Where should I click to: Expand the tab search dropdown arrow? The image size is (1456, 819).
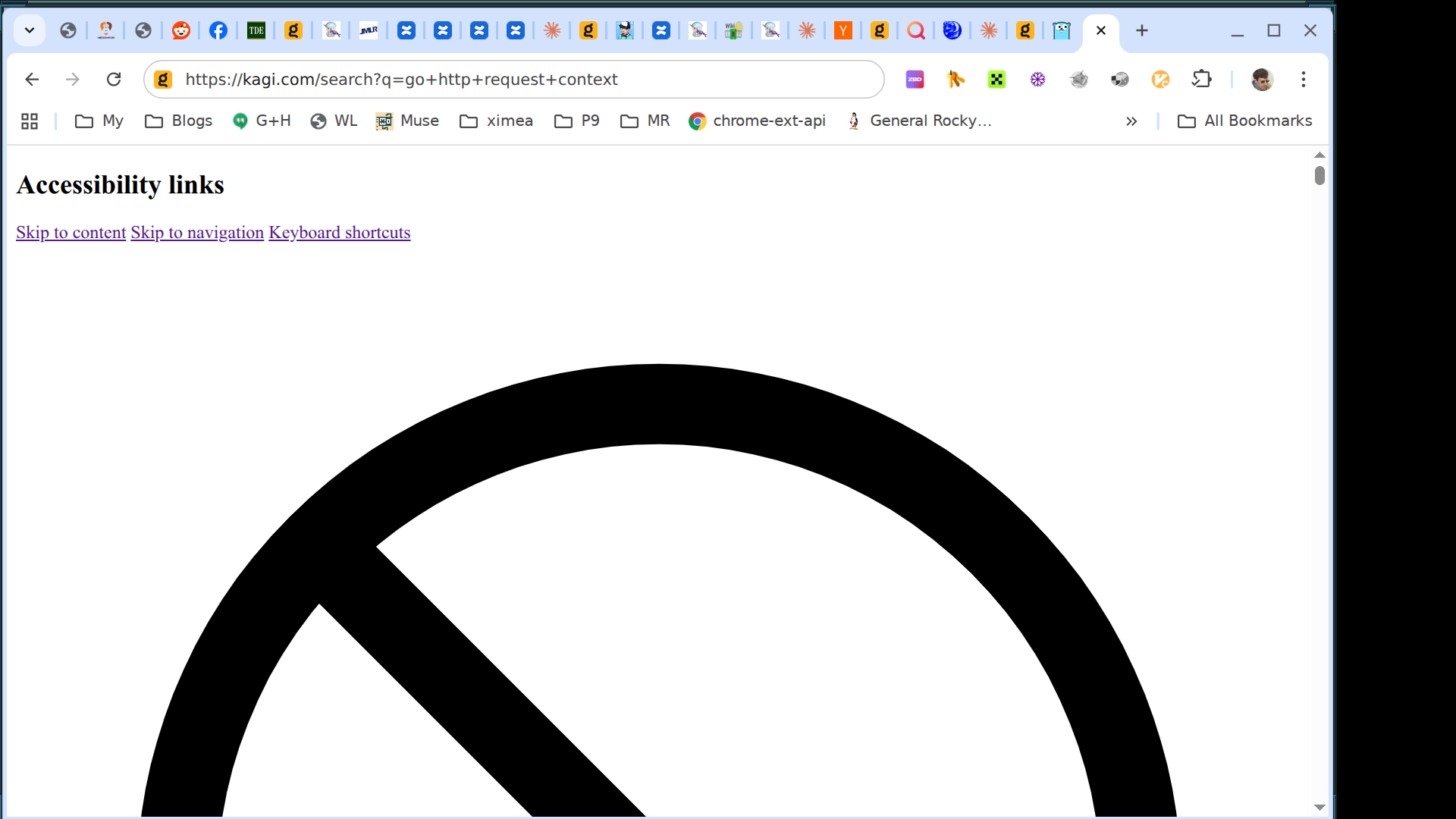[x=30, y=30]
